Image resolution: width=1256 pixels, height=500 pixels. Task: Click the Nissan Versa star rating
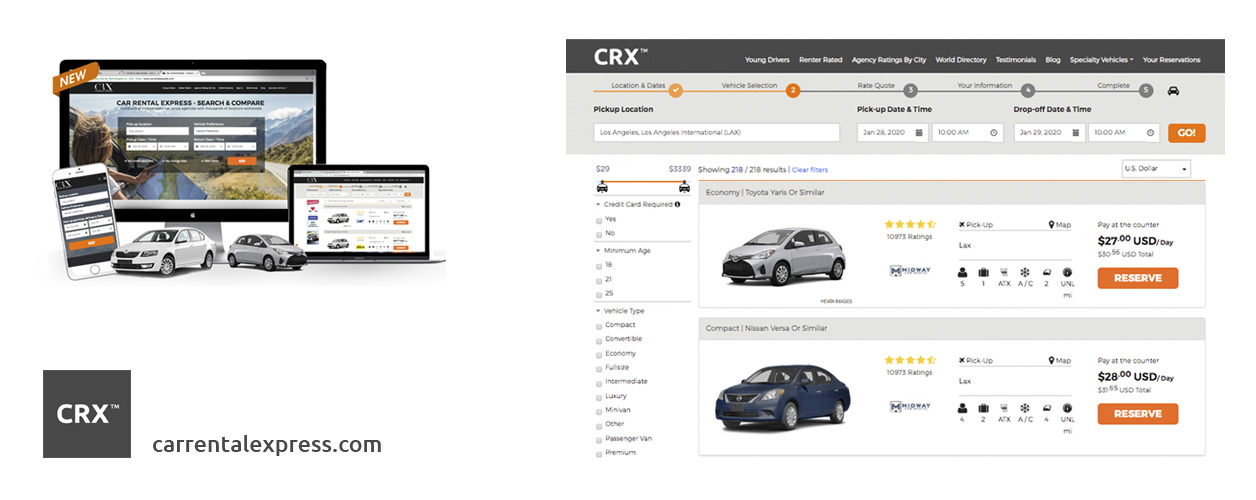click(910, 361)
